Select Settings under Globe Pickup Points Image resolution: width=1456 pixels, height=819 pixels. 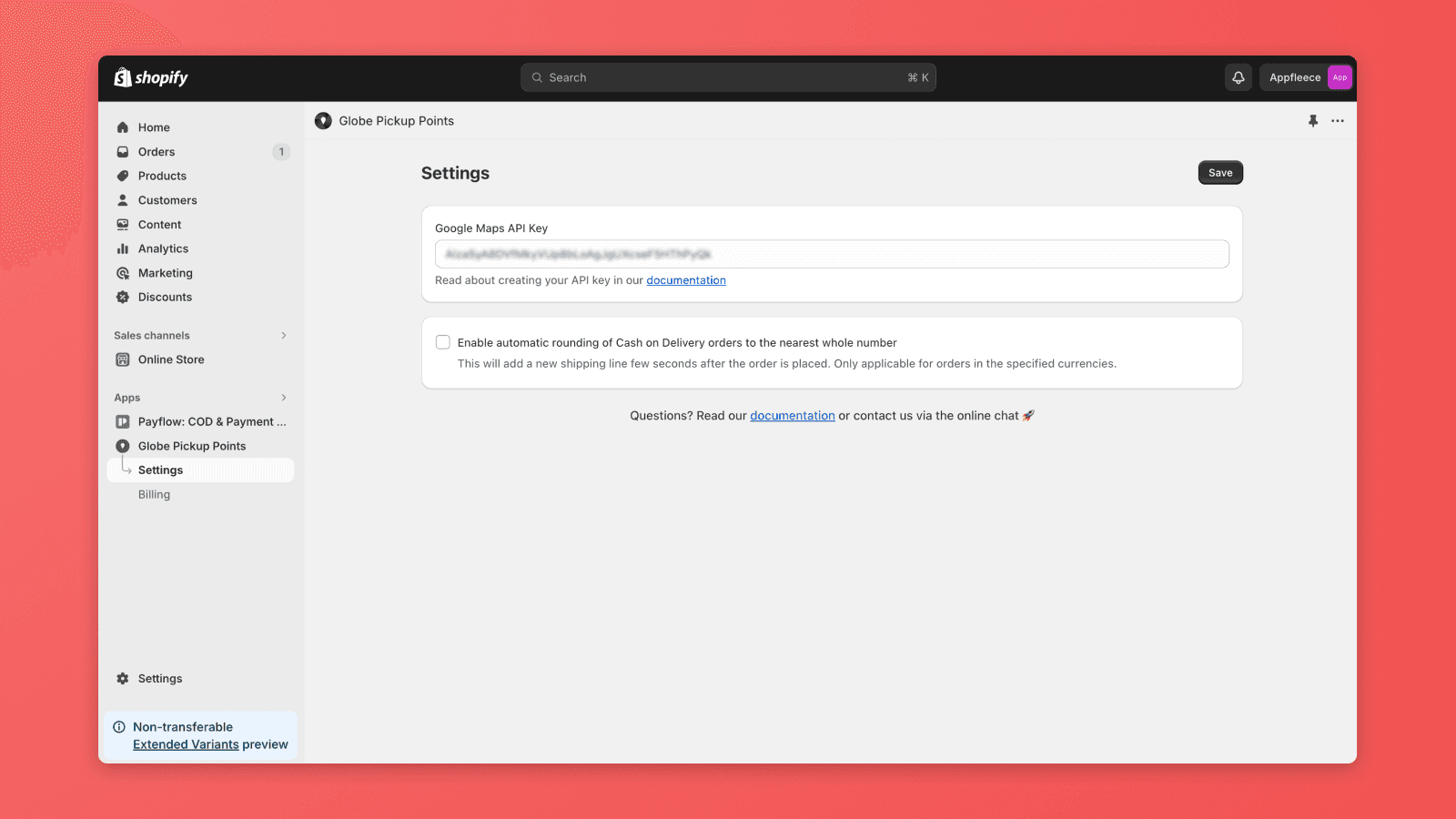pyautogui.click(x=200, y=470)
